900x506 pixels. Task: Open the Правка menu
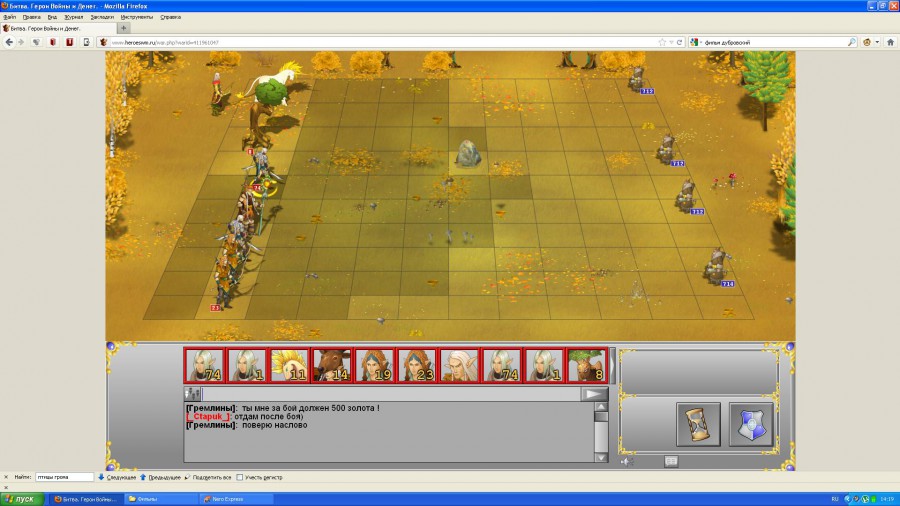coord(32,17)
